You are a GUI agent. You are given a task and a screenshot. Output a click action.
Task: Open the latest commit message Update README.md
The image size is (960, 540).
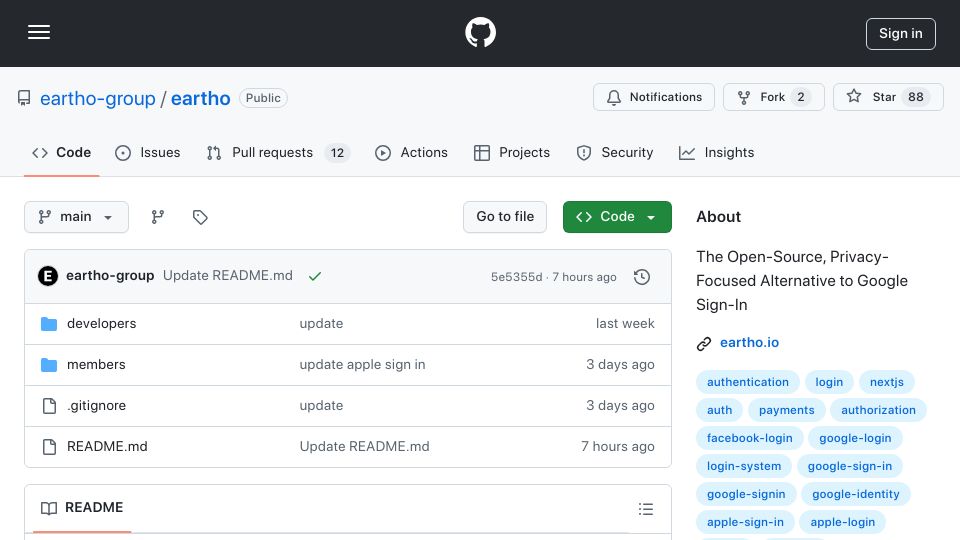pyautogui.click(x=228, y=276)
